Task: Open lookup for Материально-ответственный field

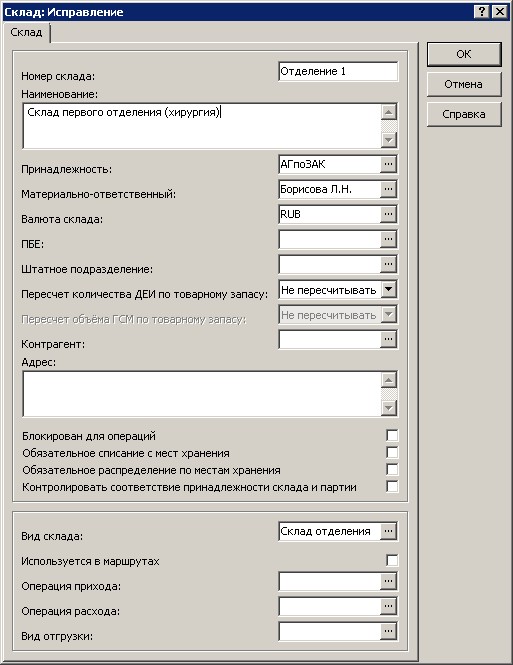Action: click(x=388, y=189)
